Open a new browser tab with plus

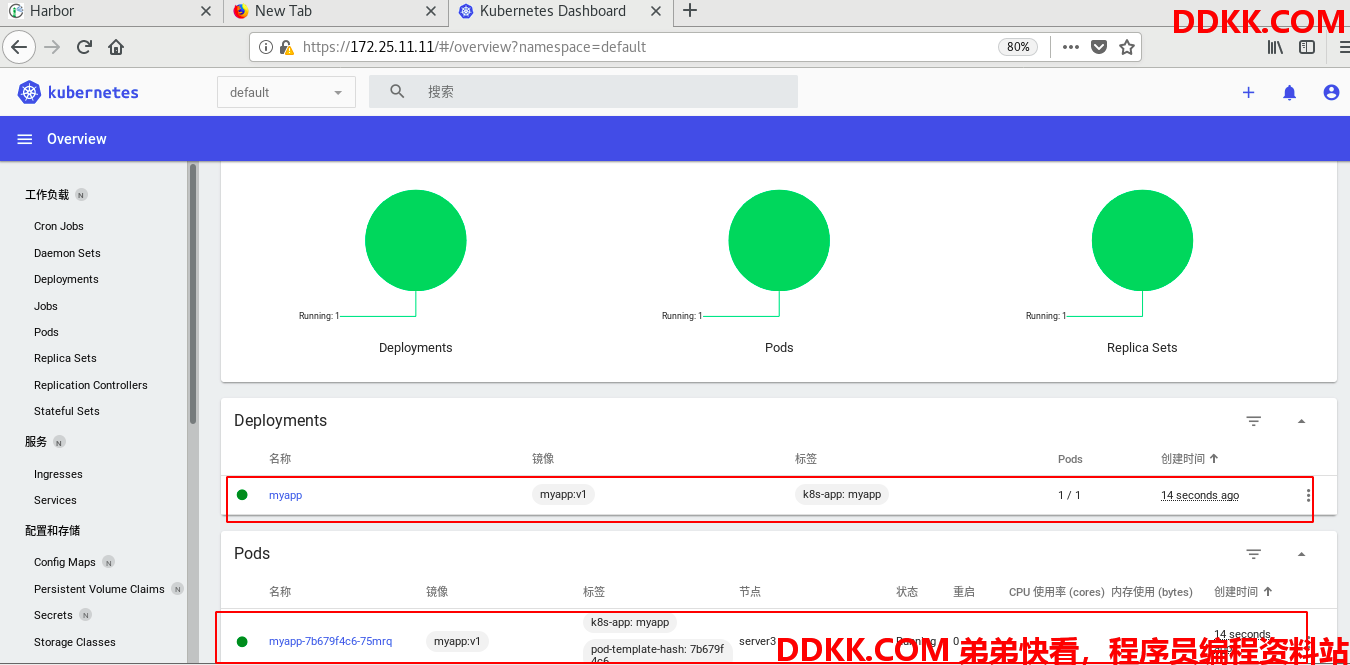click(x=690, y=11)
